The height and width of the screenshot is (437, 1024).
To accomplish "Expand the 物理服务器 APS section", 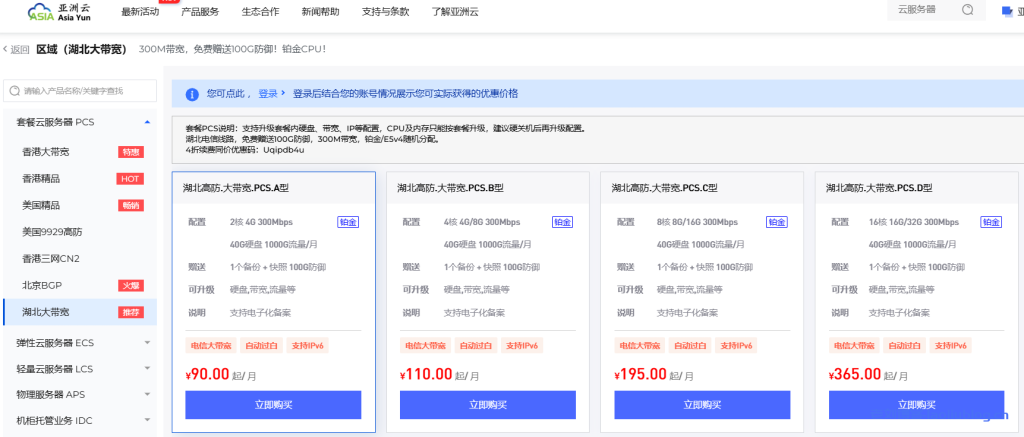I will (x=147, y=395).
